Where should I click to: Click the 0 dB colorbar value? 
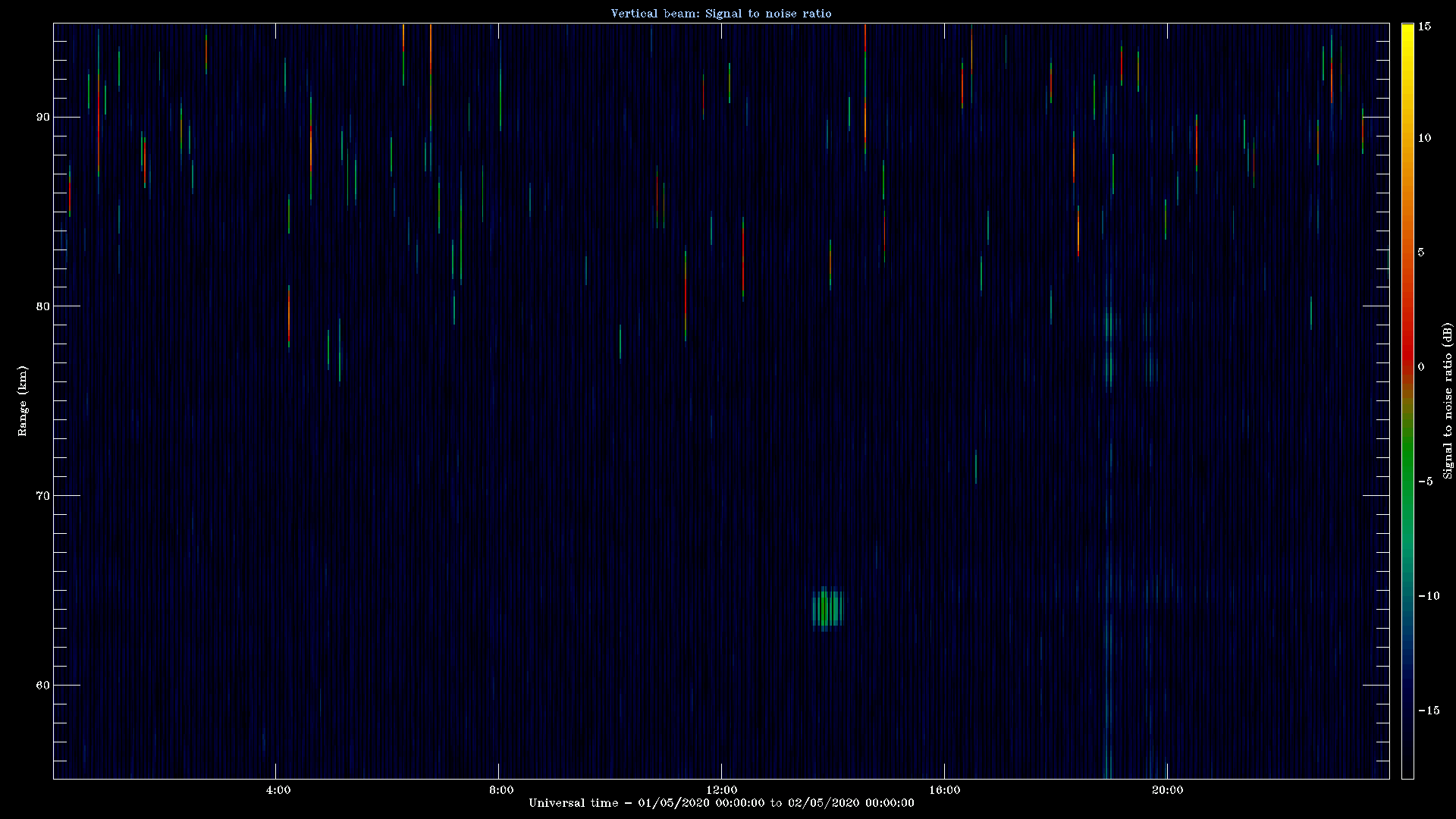click(x=1421, y=367)
